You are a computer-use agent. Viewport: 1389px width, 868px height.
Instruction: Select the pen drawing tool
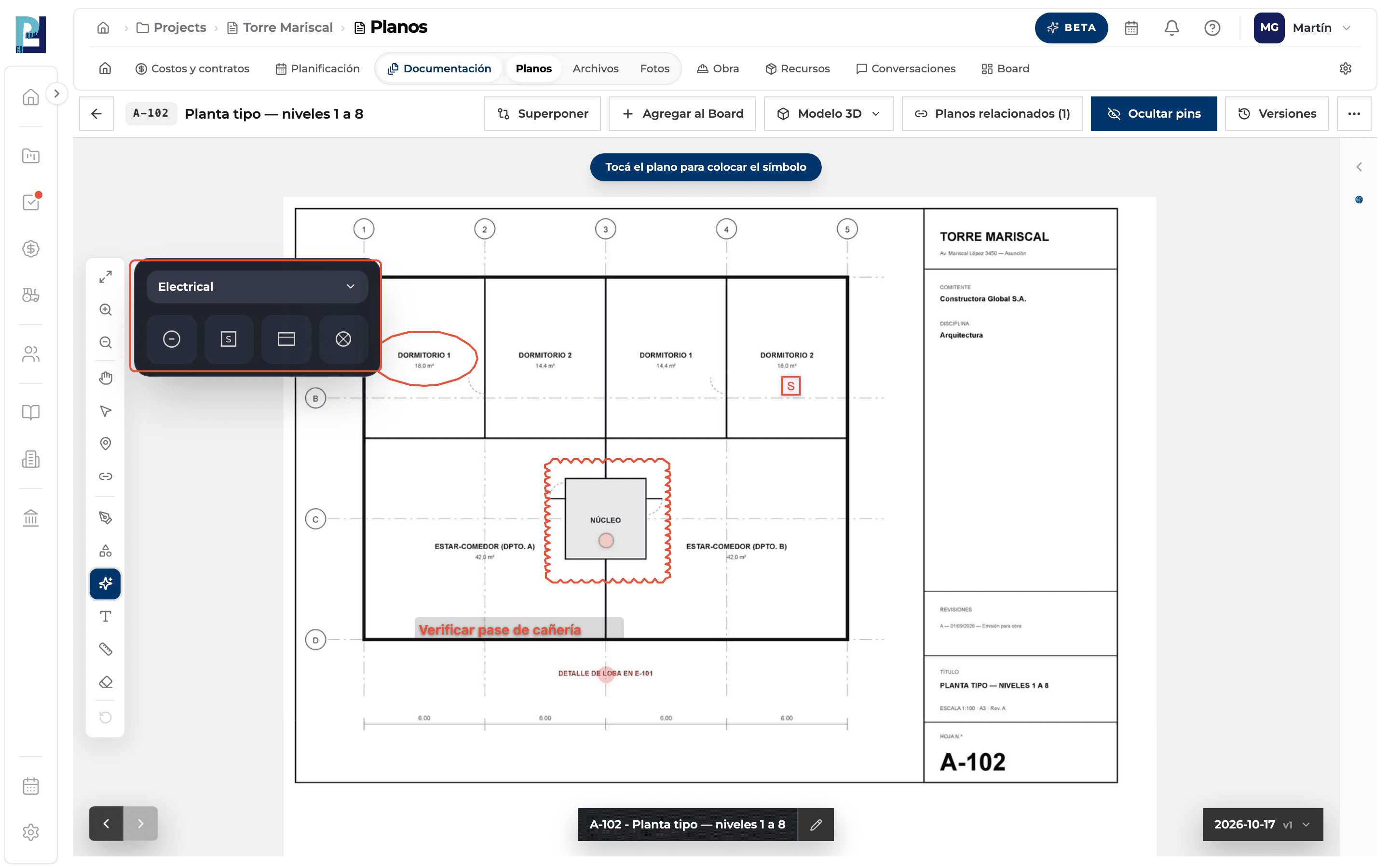click(106, 518)
